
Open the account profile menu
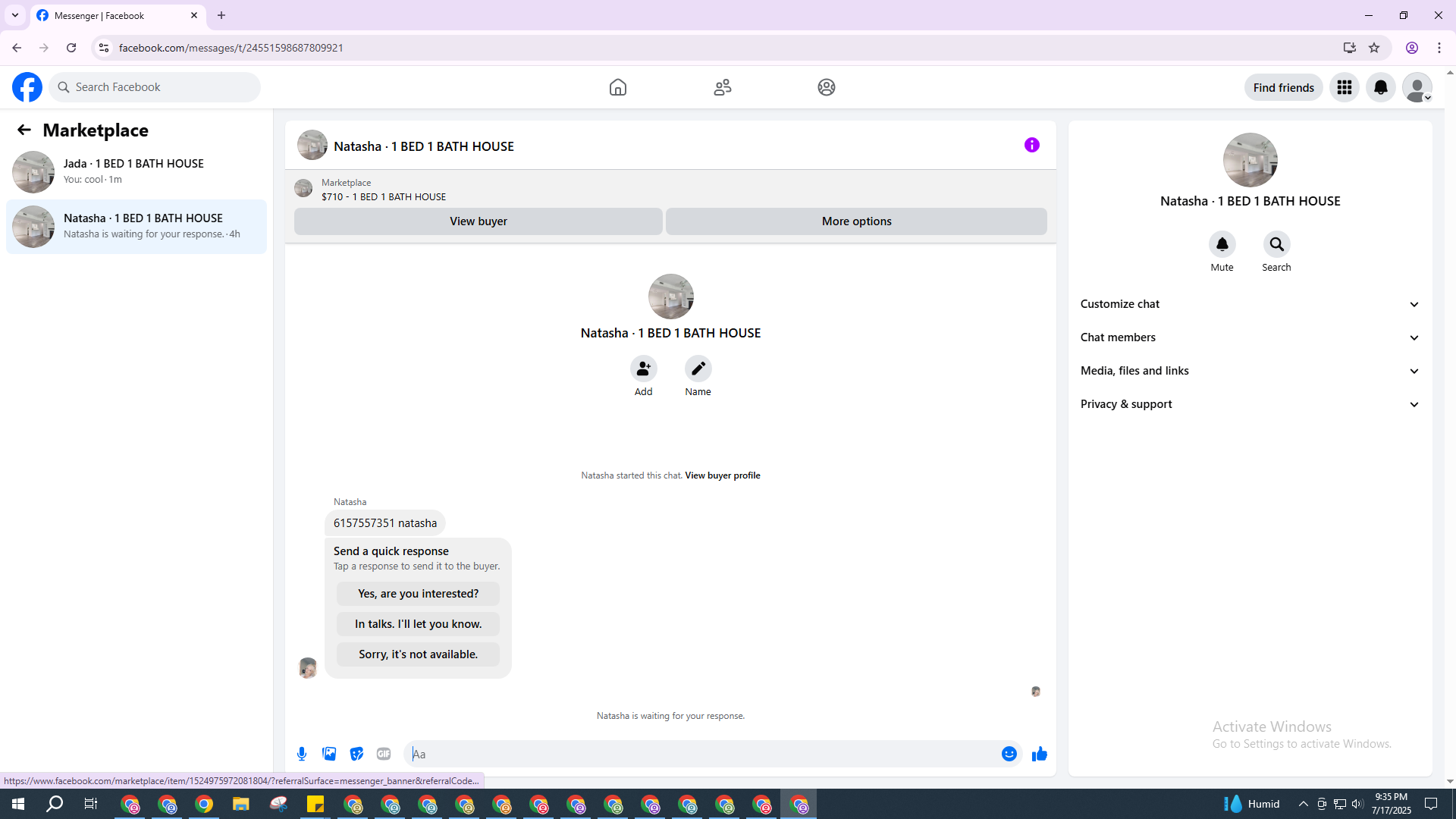[x=1417, y=87]
